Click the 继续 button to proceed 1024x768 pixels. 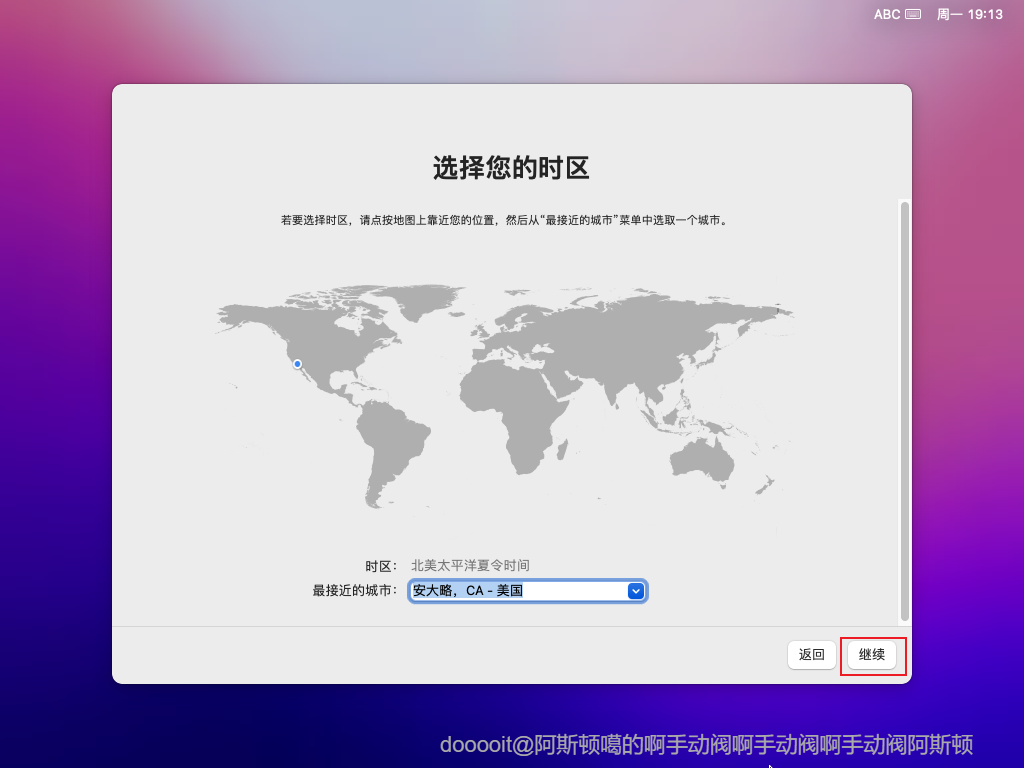(872, 655)
